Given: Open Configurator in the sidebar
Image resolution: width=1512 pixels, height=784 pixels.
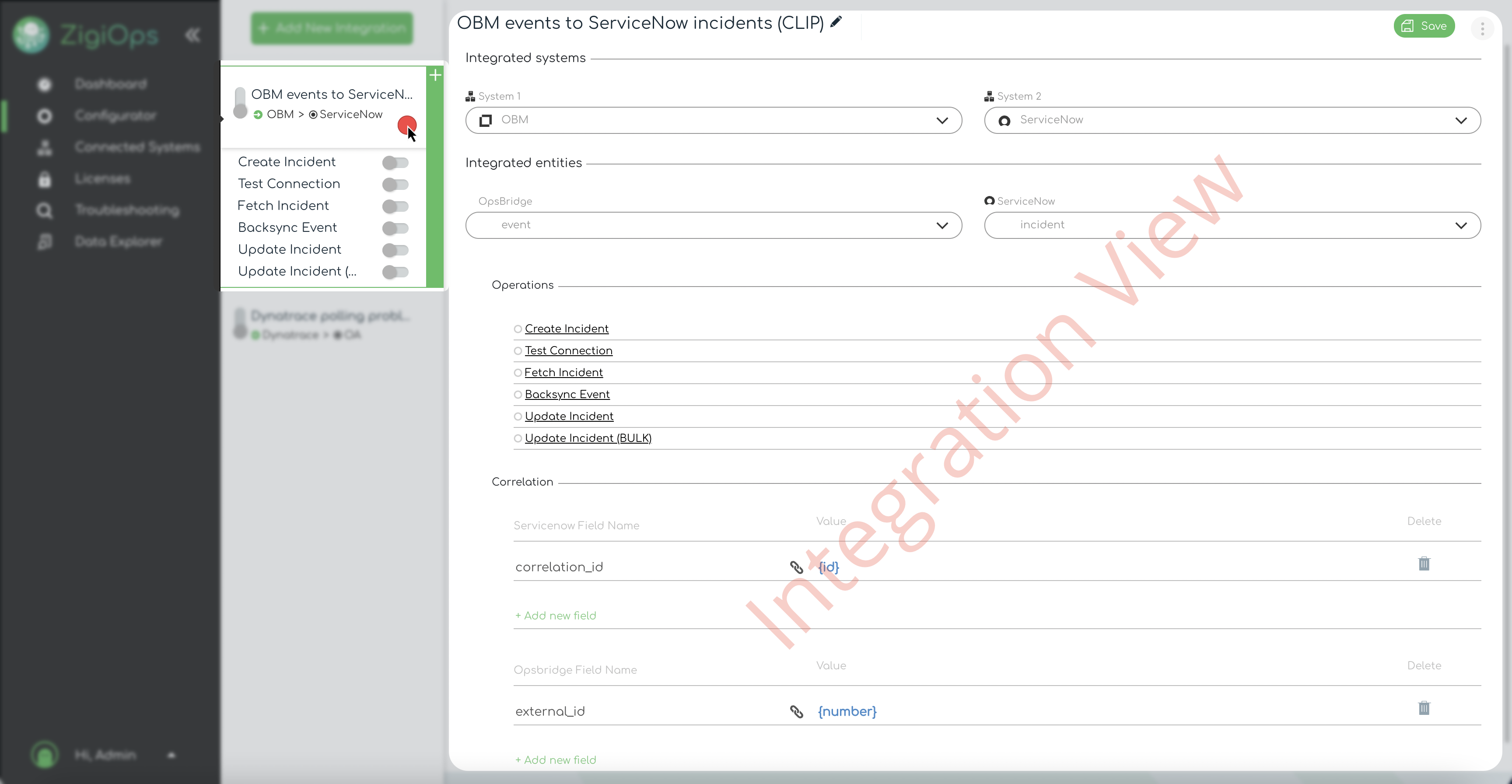Looking at the screenshot, I should (x=115, y=116).
